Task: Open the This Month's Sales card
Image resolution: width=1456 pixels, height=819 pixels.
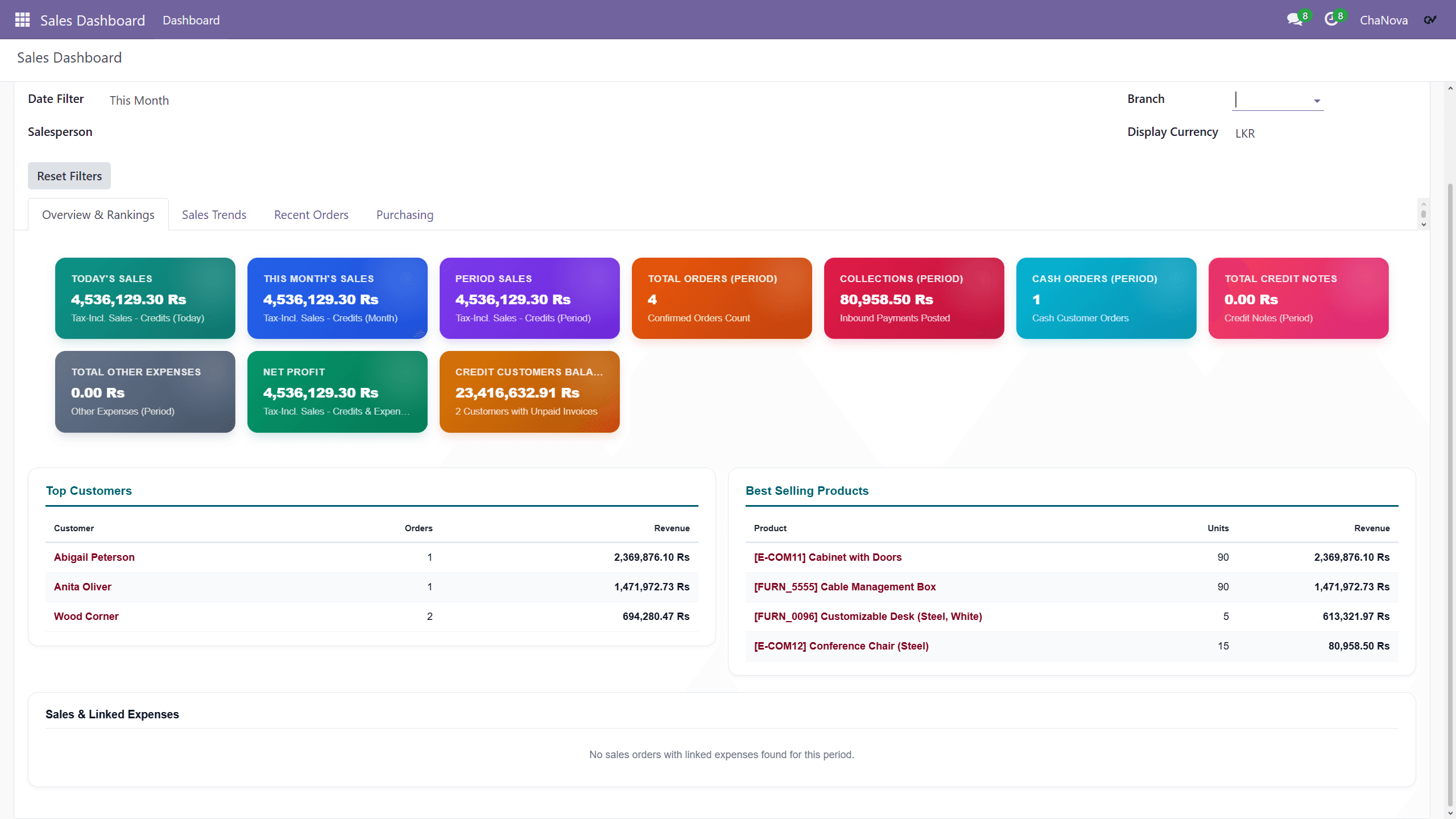Action: point(337,298)
